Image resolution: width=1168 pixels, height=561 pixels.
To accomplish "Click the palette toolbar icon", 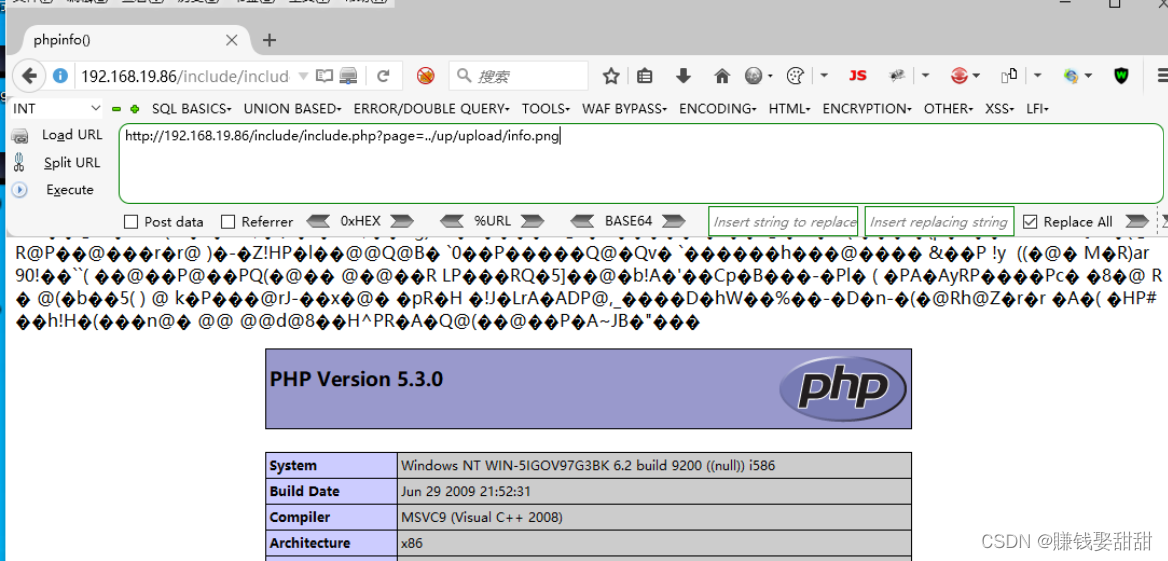I will (x=796, y=75).
